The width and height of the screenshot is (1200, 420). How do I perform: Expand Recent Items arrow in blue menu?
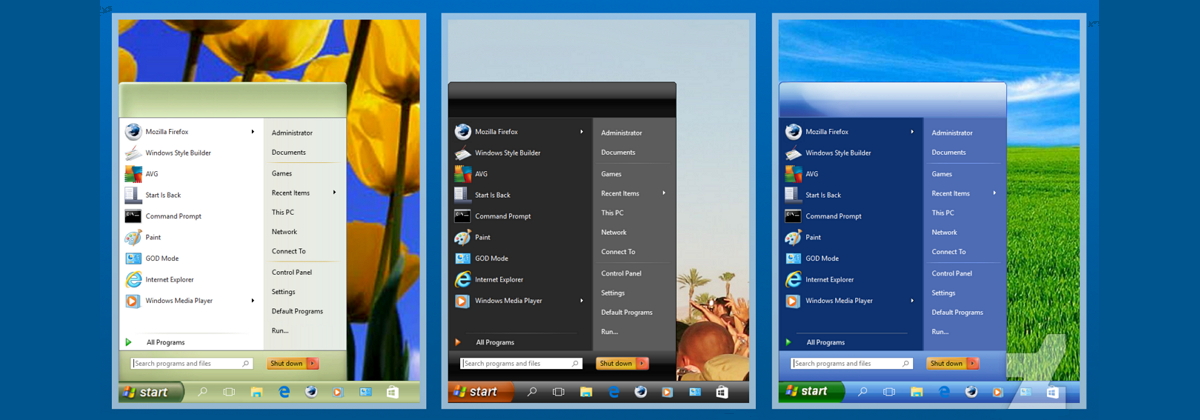994,193
